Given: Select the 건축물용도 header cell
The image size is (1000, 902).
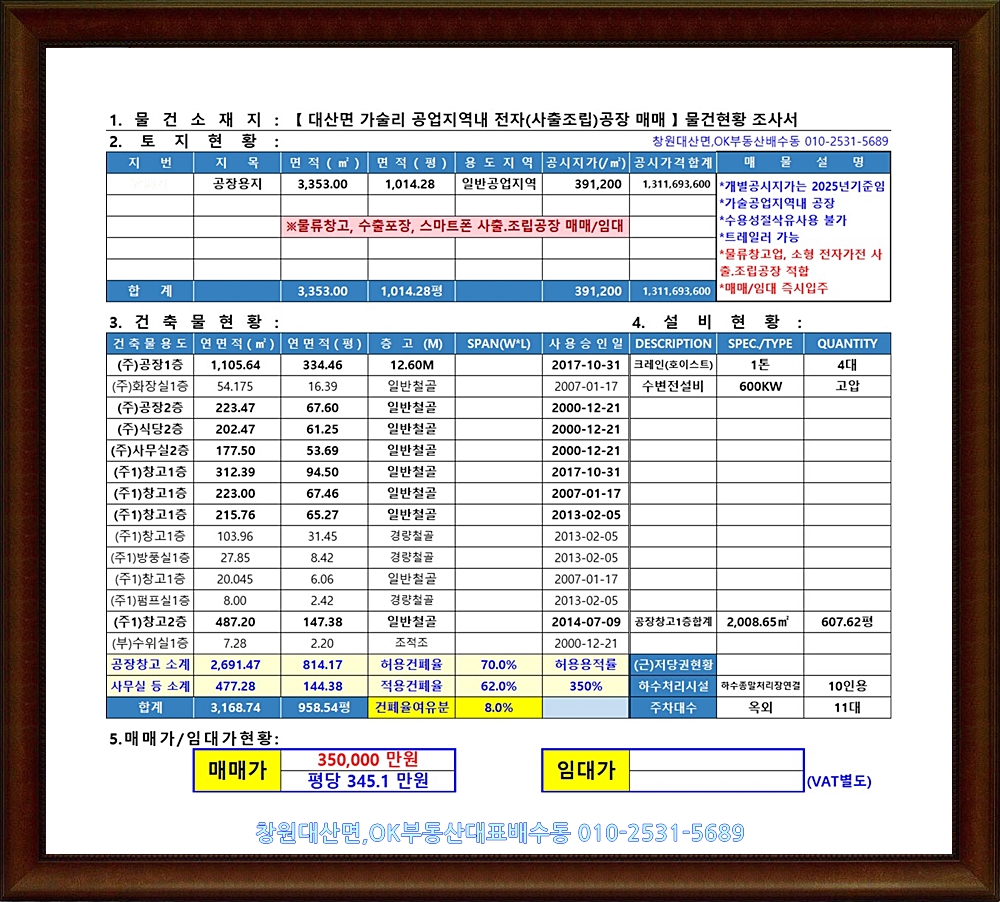Looking at the screenshot, I should tap(149, 343).
